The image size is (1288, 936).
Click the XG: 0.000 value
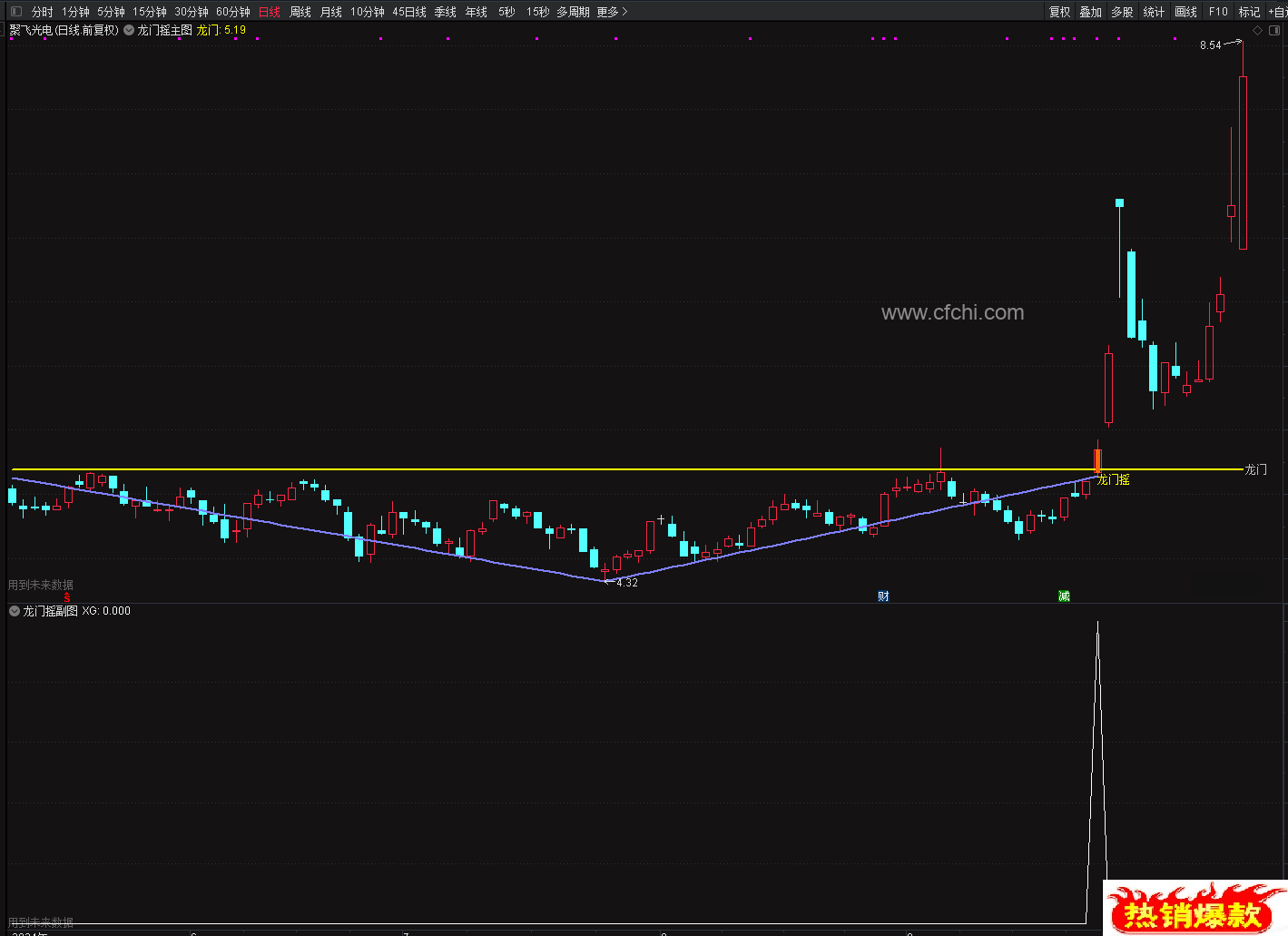click(106, 611)
